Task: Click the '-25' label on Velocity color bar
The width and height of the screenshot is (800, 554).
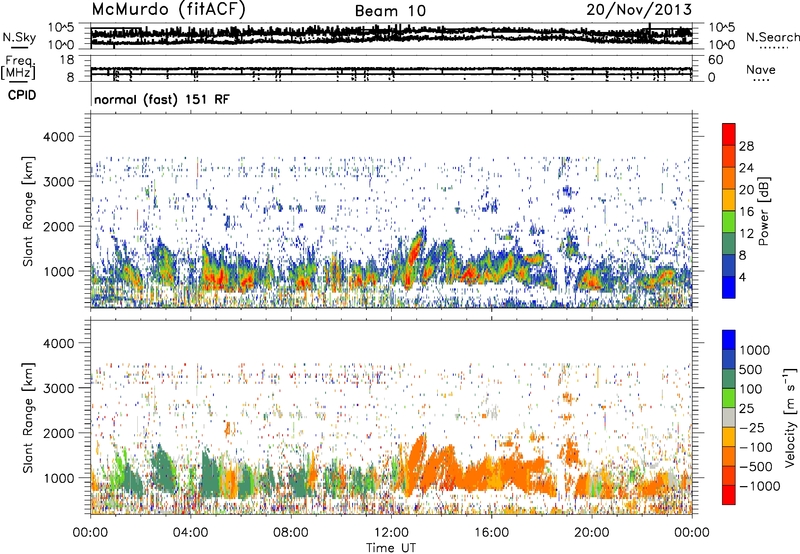Action: (753, 428)
